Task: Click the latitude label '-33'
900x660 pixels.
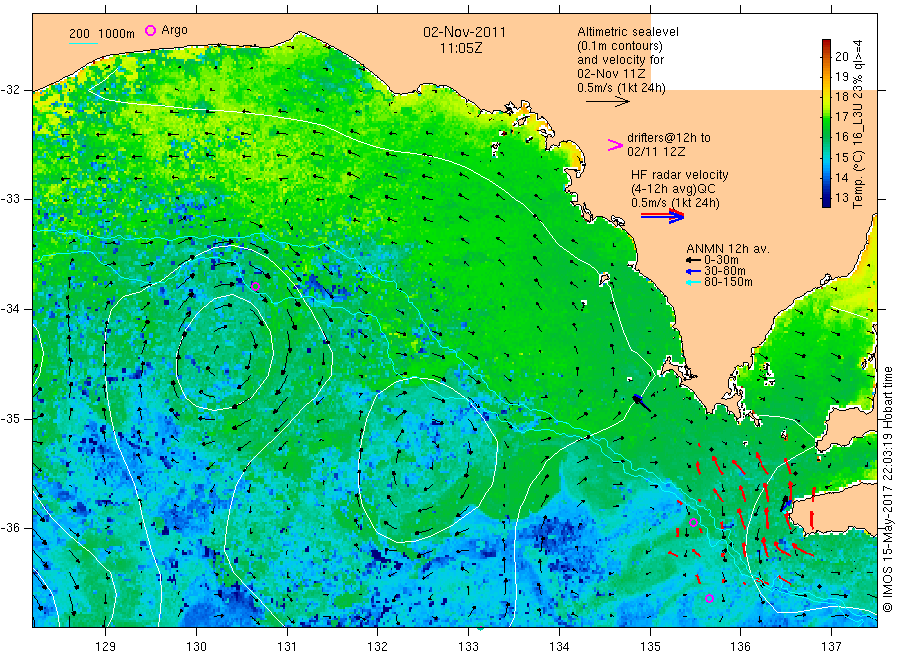Action: (x=11, y=199)
